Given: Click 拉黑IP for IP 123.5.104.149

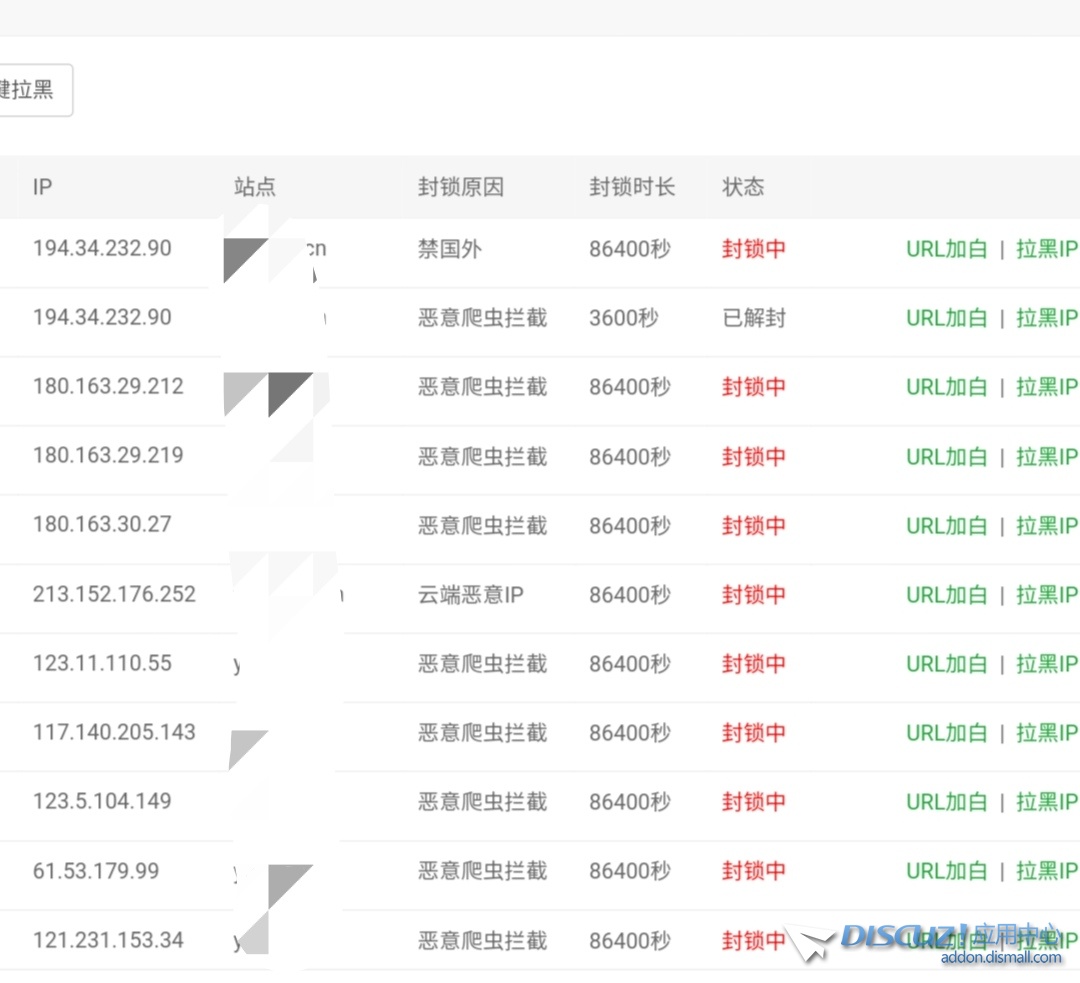Looking at the screenshot, I should click(x=1048, y=802).
